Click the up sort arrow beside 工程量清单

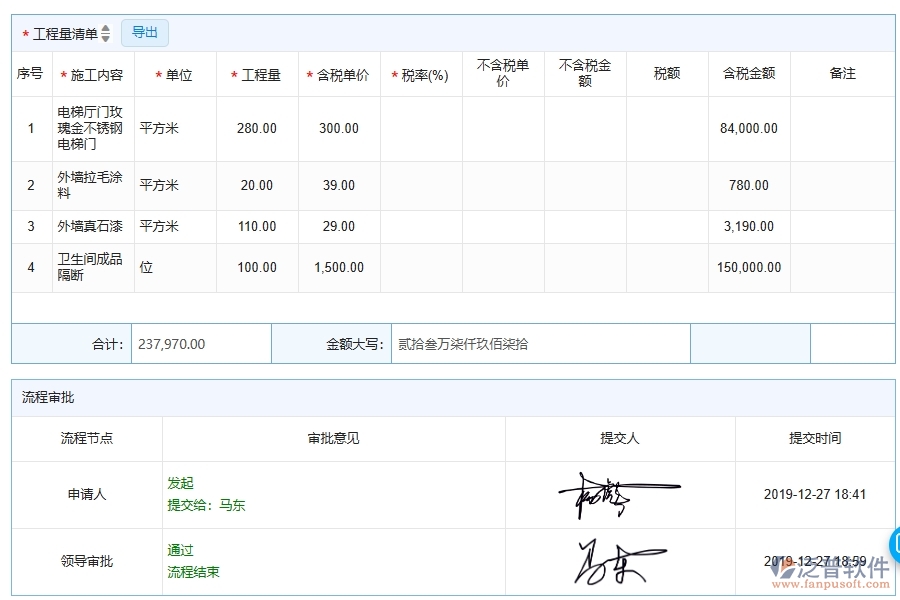pos(105,28)
